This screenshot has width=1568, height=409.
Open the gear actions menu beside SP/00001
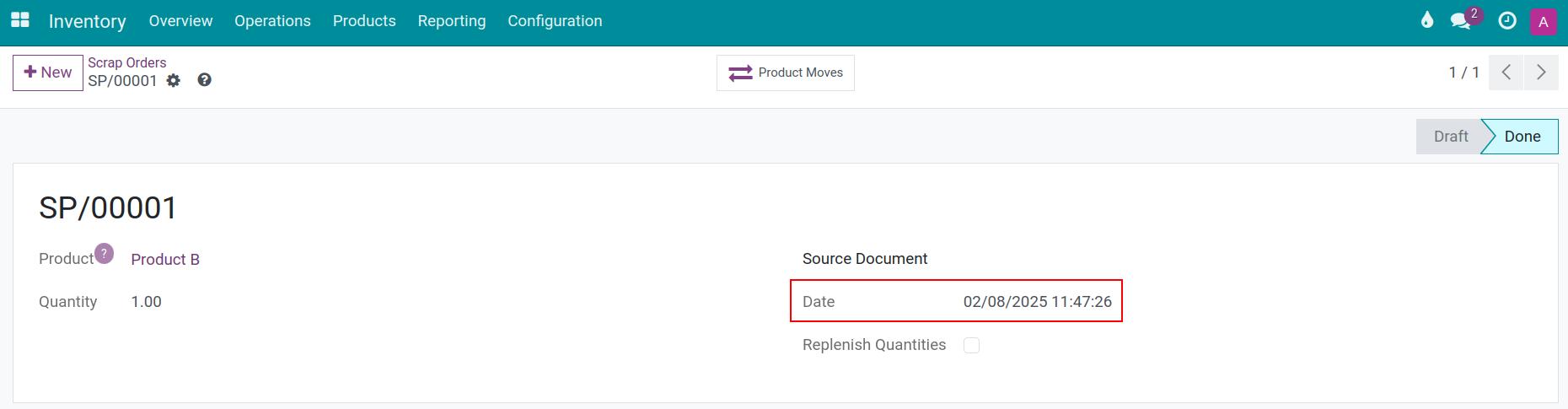point(174,81)
